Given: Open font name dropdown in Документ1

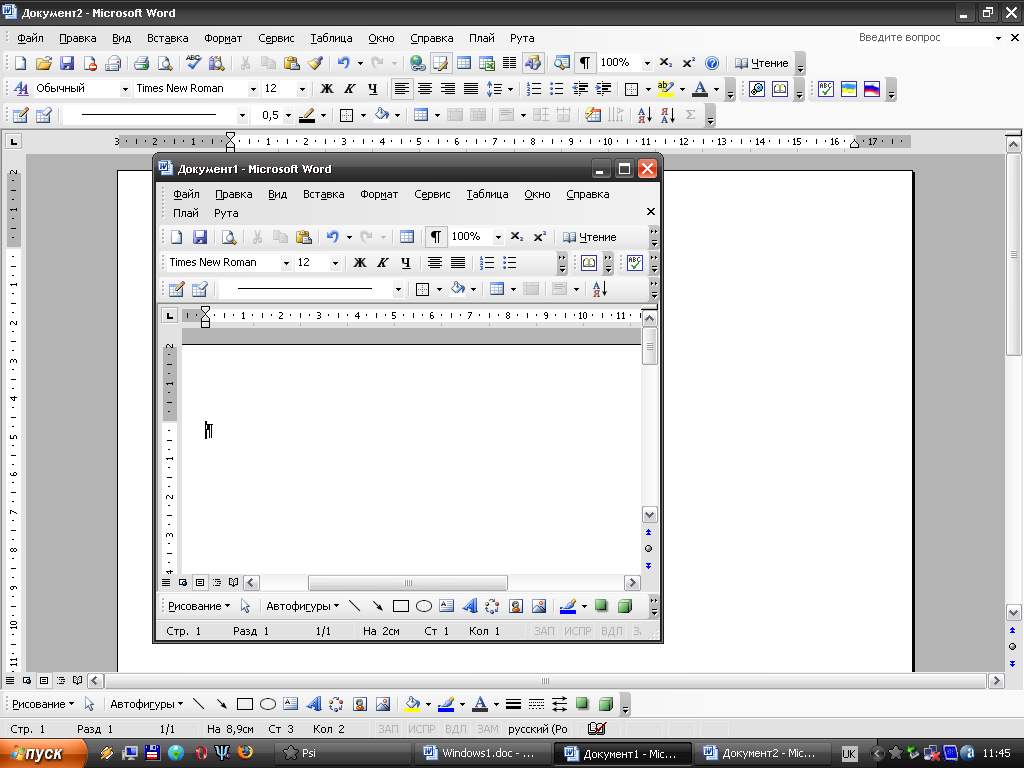Looking at the screenshot, I should click(286, 263).
